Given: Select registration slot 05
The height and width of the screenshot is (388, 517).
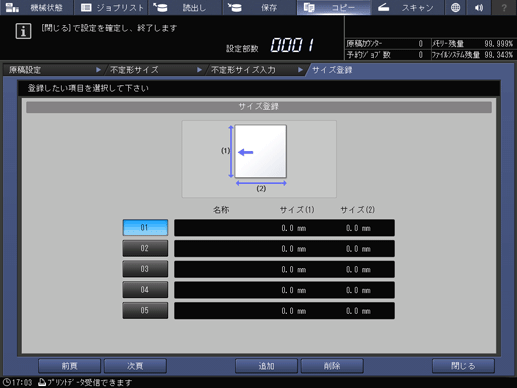Looking at the screenshot, I should [145, 310].
